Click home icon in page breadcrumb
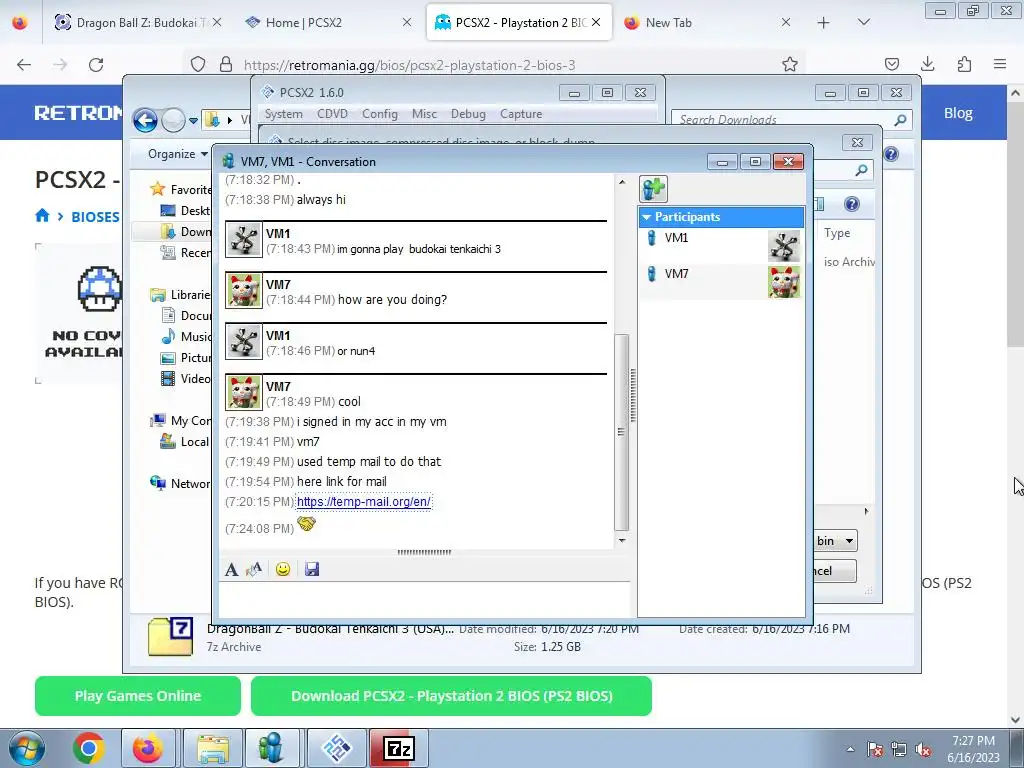 coord(42,216)
